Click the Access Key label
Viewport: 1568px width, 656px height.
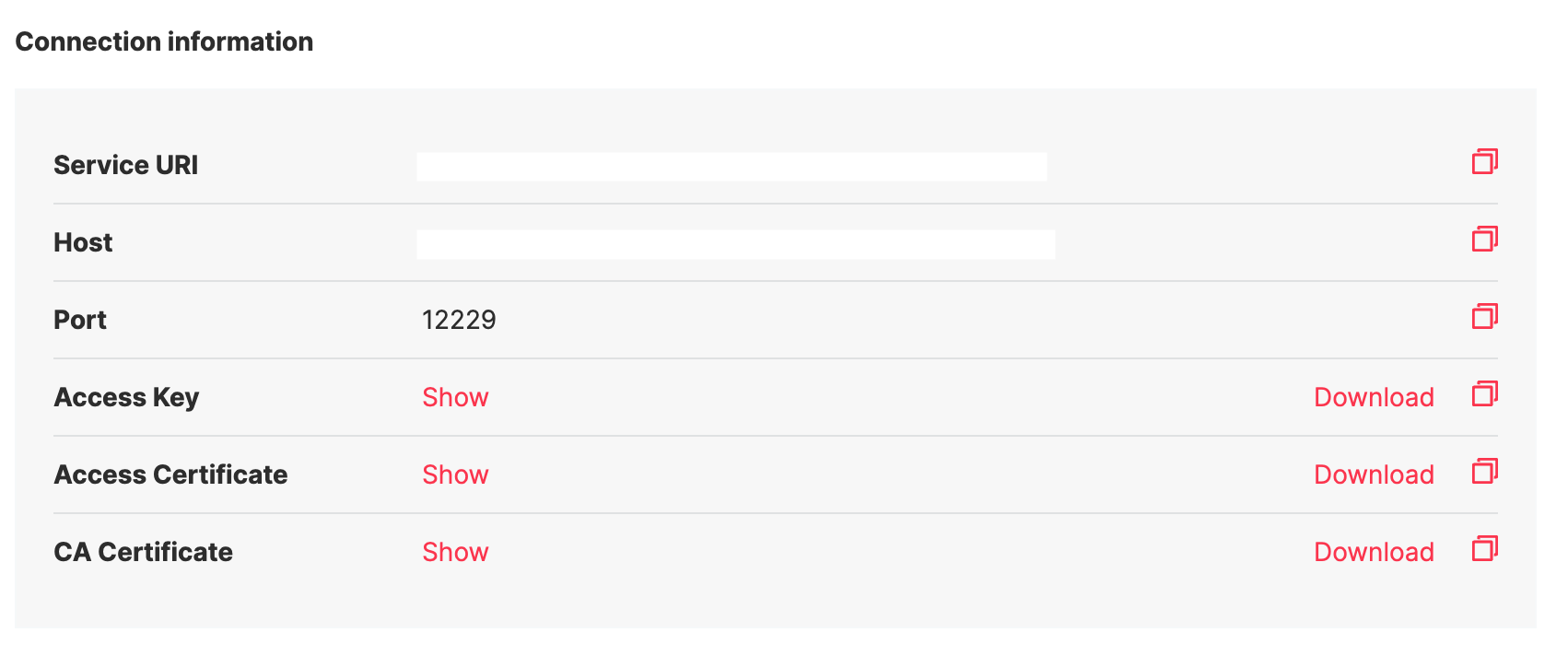[x=126, y=397]
